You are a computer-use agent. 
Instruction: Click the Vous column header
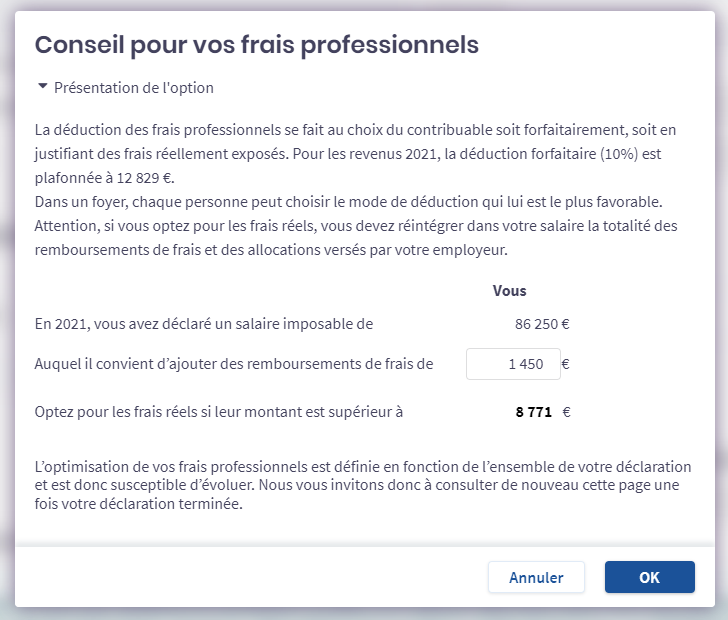point(510,291)
